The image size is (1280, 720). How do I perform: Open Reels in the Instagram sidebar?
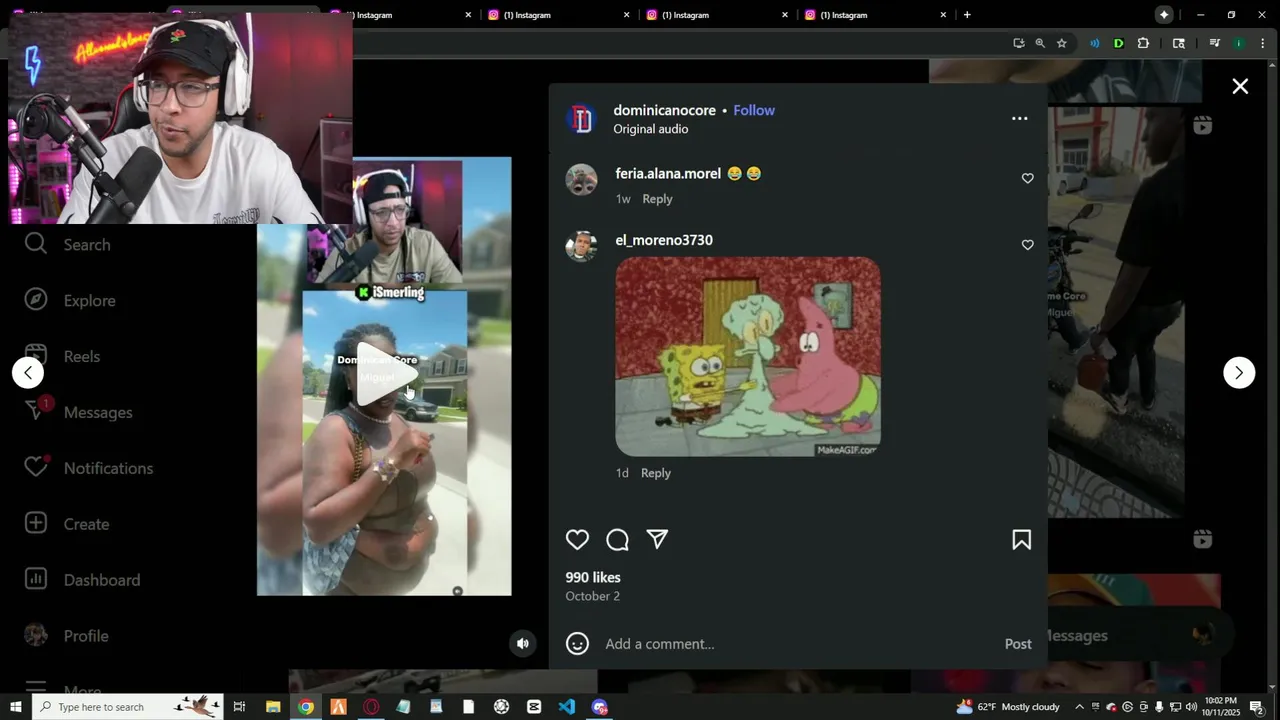coord(63,357)
